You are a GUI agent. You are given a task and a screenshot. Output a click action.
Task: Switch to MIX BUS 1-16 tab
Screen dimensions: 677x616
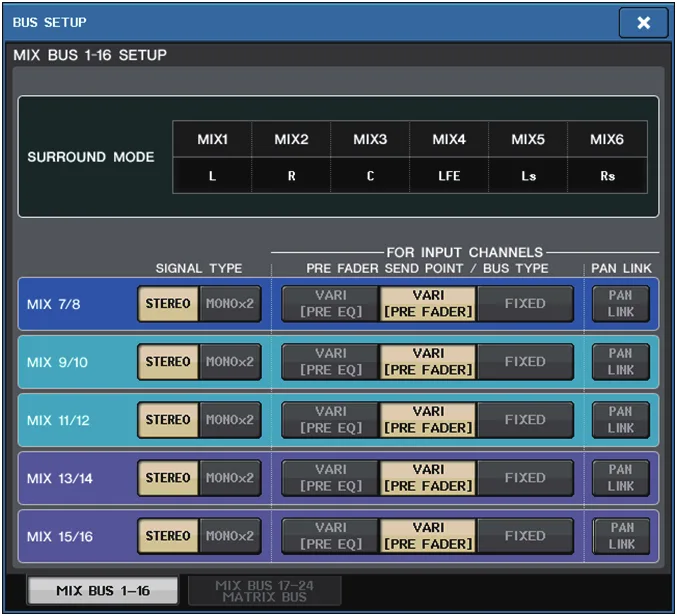(103, 590)
